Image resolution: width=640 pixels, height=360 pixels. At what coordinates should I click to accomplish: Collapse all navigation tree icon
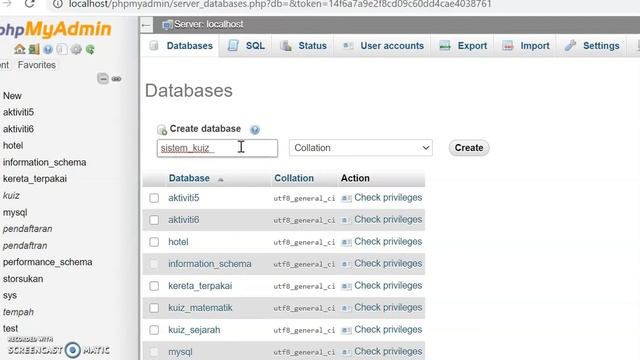click(x=103, y=78)
